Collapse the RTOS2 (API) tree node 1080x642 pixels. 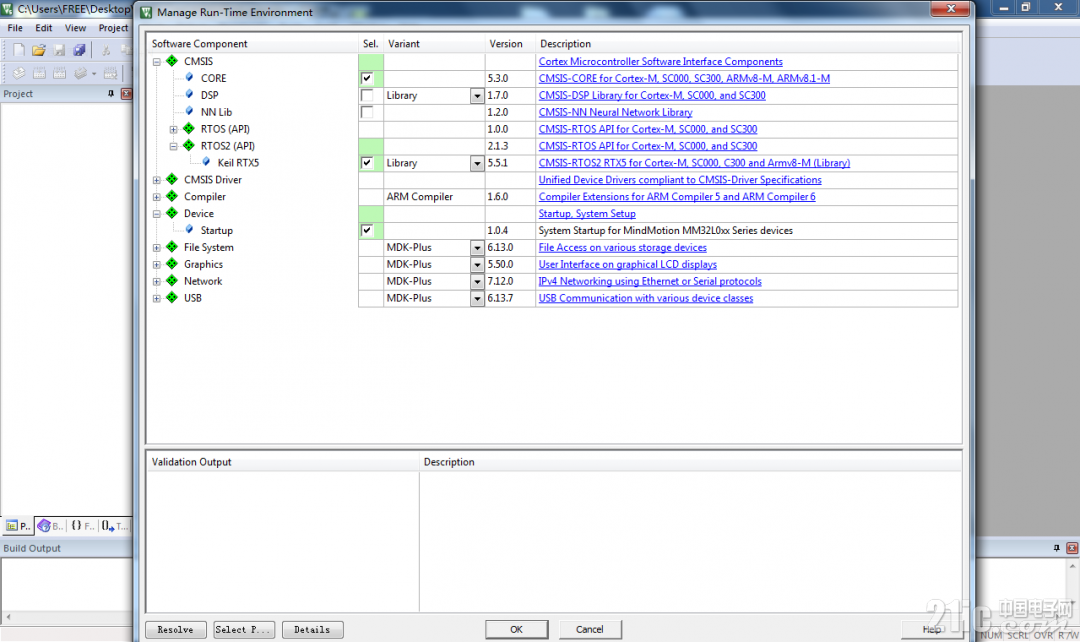coord(174,146)
